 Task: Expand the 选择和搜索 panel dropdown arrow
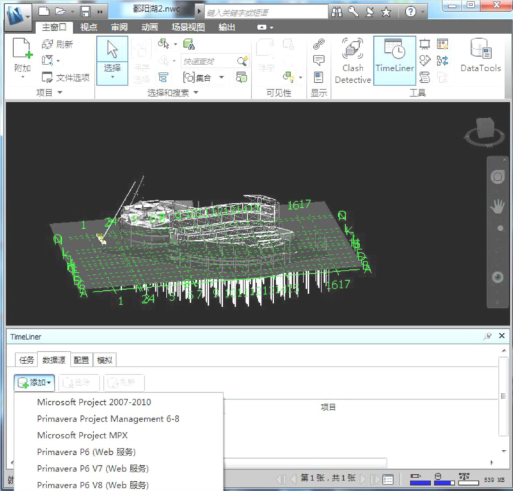tap(196, 92)
